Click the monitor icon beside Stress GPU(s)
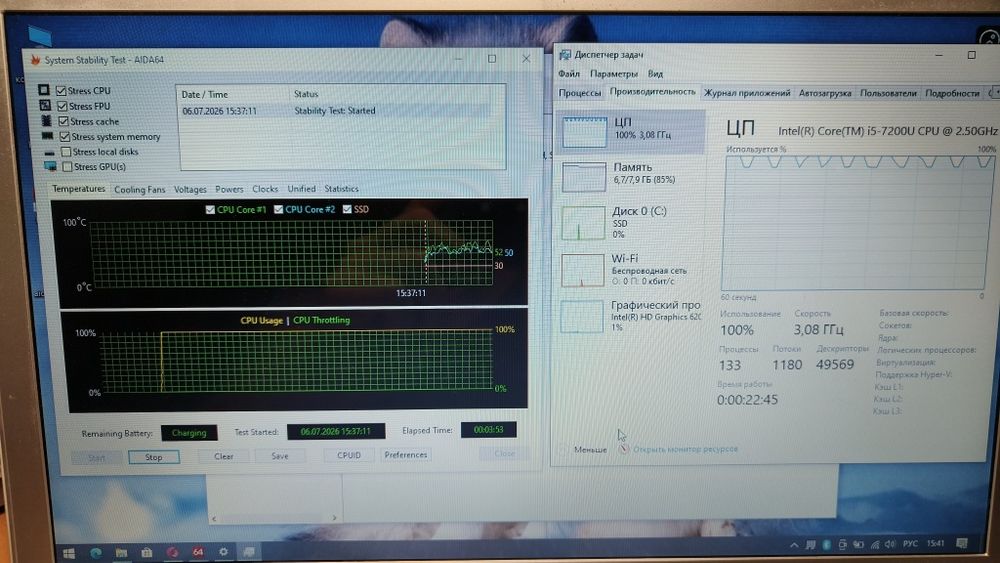 pyautogui.click(x=50, y=166)
